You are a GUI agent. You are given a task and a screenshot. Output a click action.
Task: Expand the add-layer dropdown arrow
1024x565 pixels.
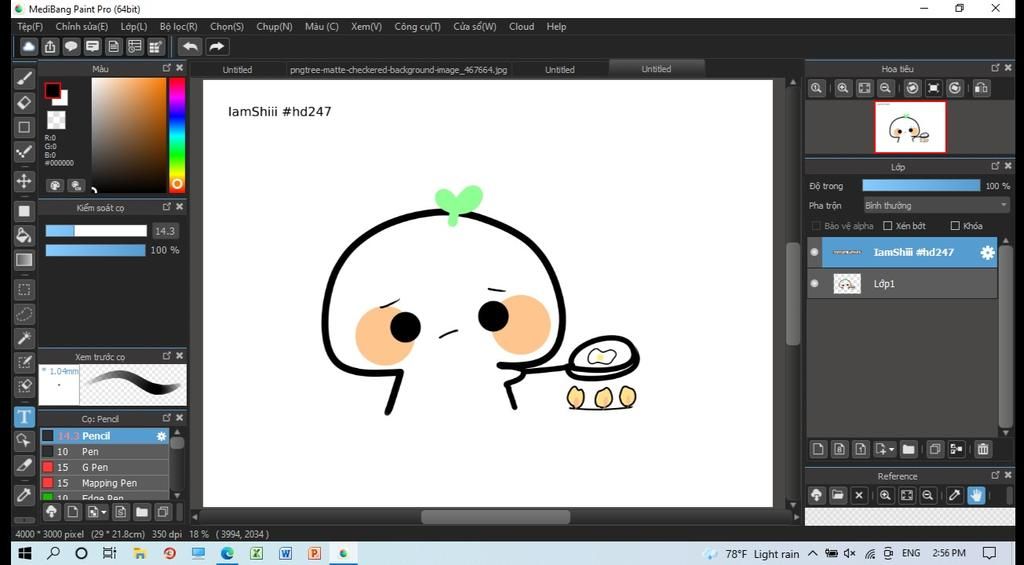(x=891, y=449)
